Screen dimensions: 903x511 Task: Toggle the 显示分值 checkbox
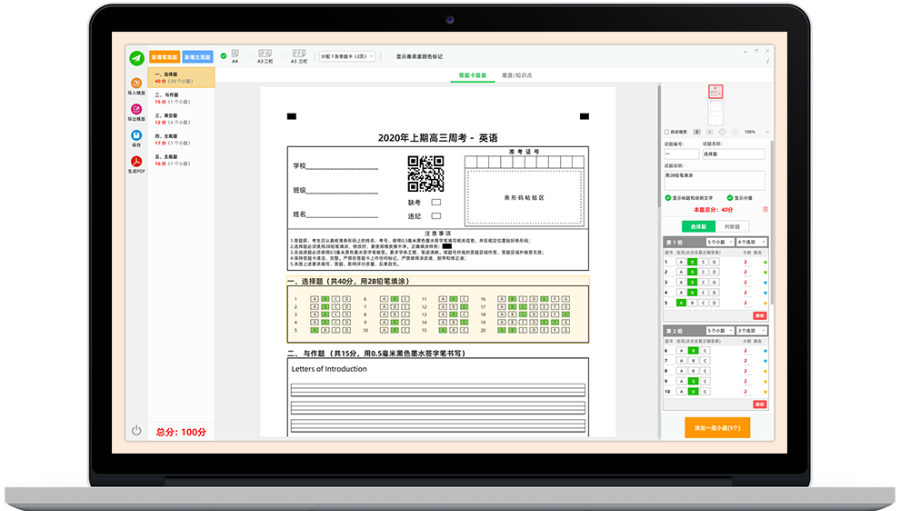730,198
